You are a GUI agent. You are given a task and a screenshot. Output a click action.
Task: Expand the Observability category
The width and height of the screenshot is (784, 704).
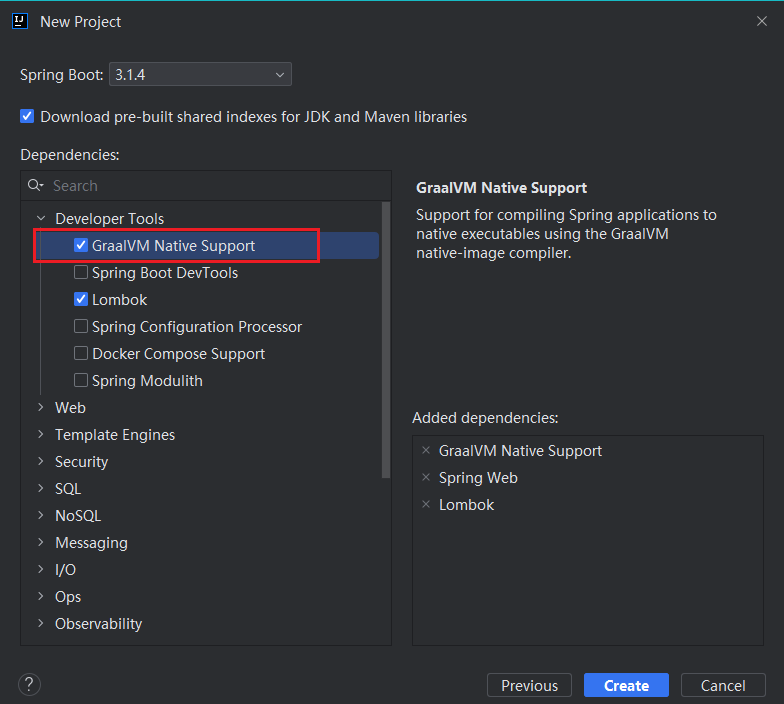pyautogui.click(x=41, y=624)
